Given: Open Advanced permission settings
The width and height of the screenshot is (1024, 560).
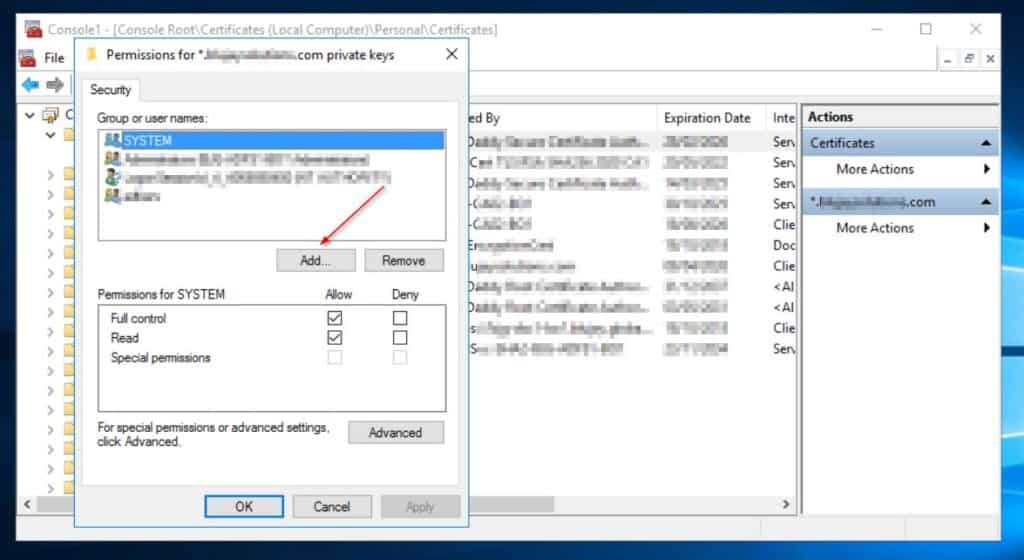Looking at the screenshot, I should 395,433.
